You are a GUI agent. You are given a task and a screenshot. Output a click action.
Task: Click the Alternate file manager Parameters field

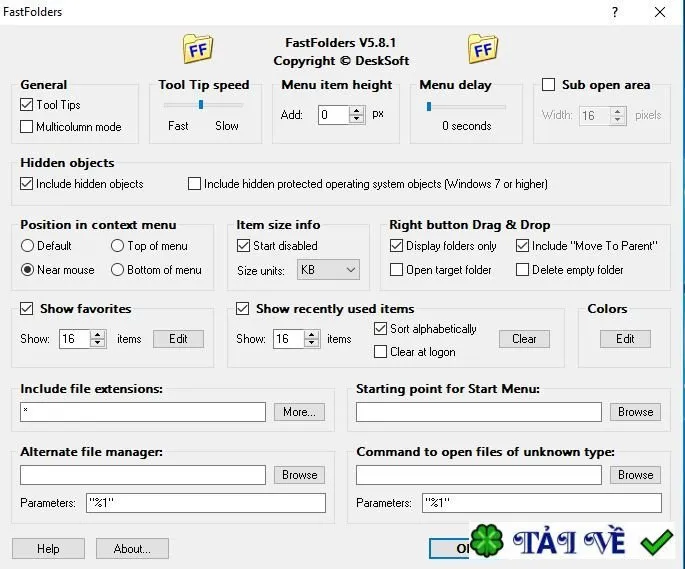coord(206,503)
